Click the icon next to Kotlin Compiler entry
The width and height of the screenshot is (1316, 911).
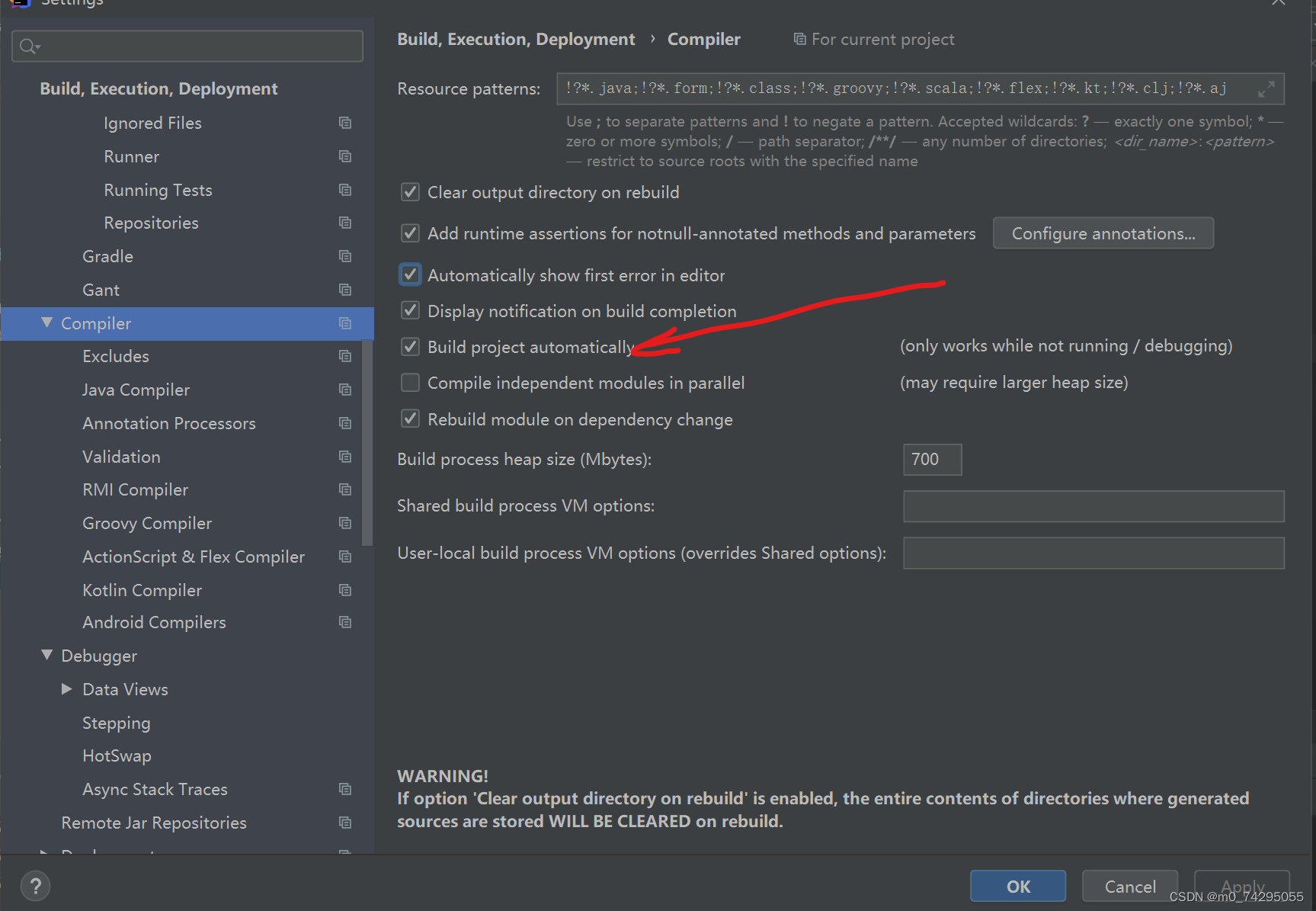click(x=345, y=590)
